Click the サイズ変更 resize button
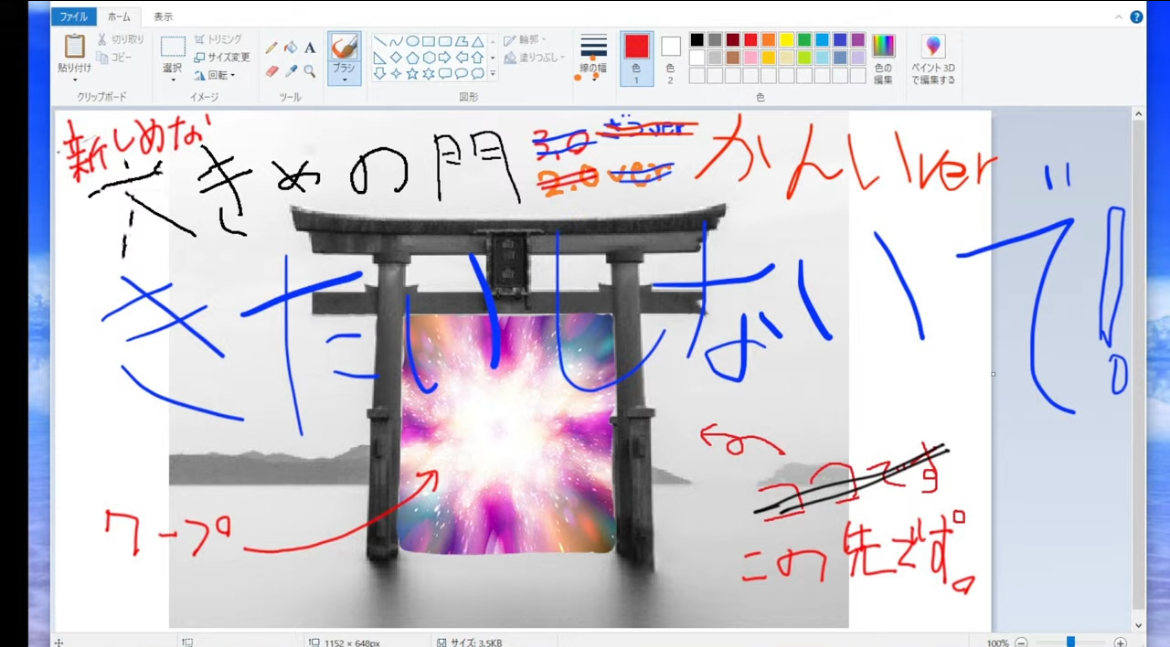Viewport: 1170px width, 647px height. point(223,58)
